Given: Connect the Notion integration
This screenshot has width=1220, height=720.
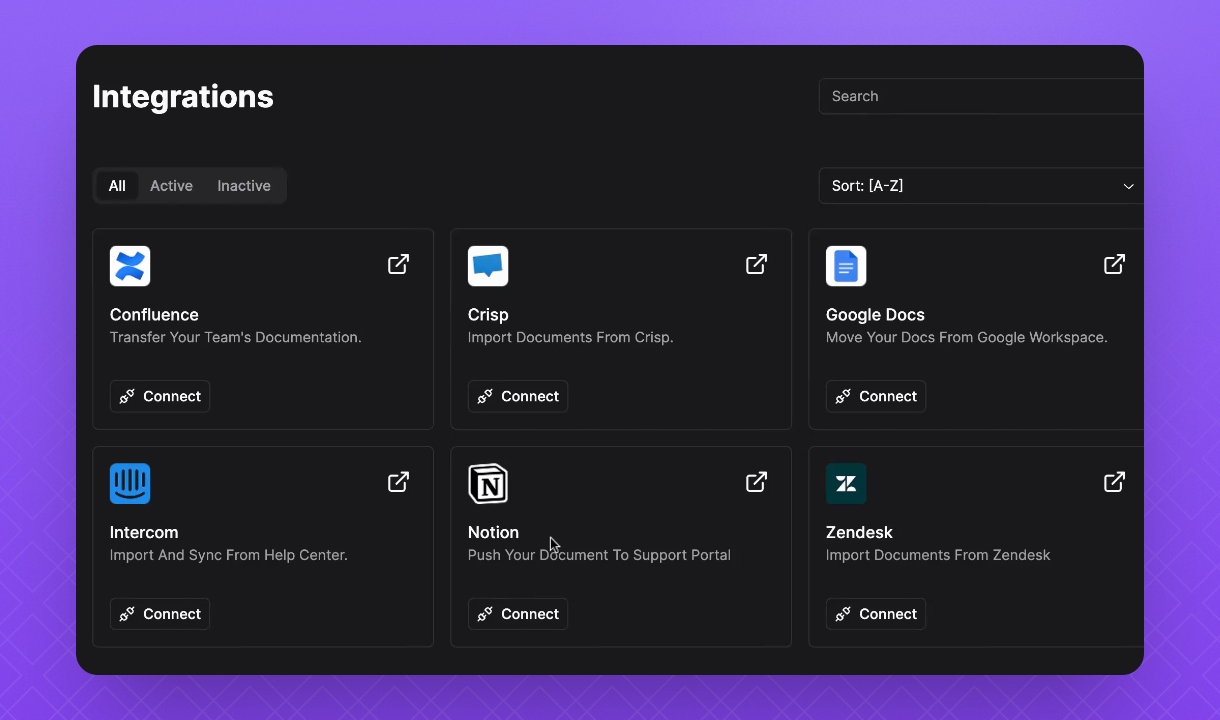Looking at the screenshot, I should (x=518, y=614).
